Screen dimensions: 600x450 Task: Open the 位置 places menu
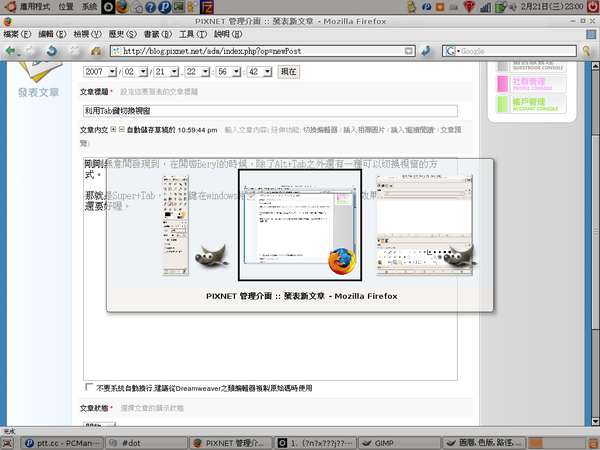point(66,7)
